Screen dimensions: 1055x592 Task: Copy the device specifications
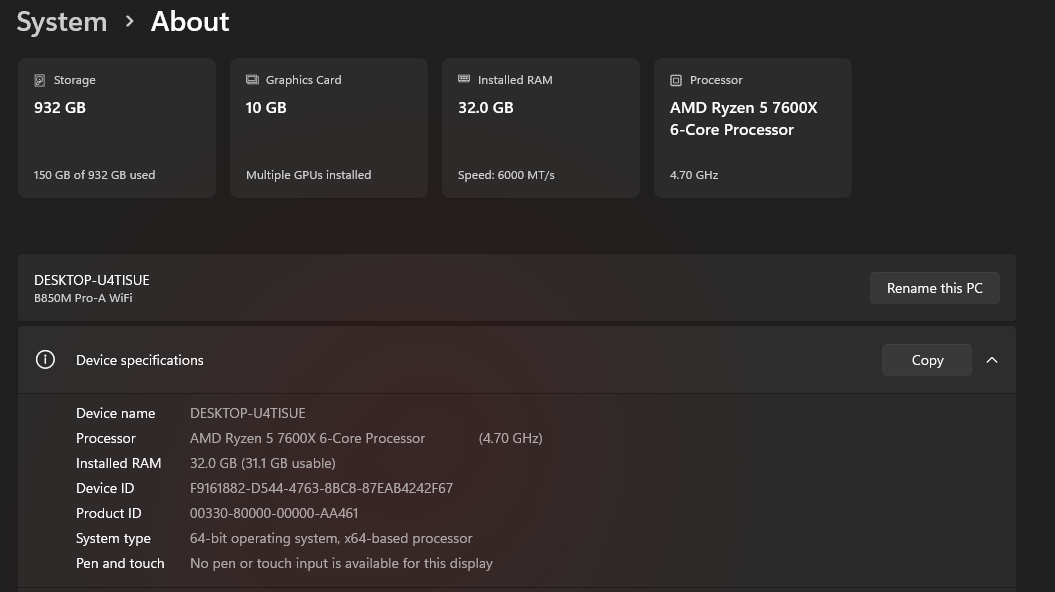point(926,360)
